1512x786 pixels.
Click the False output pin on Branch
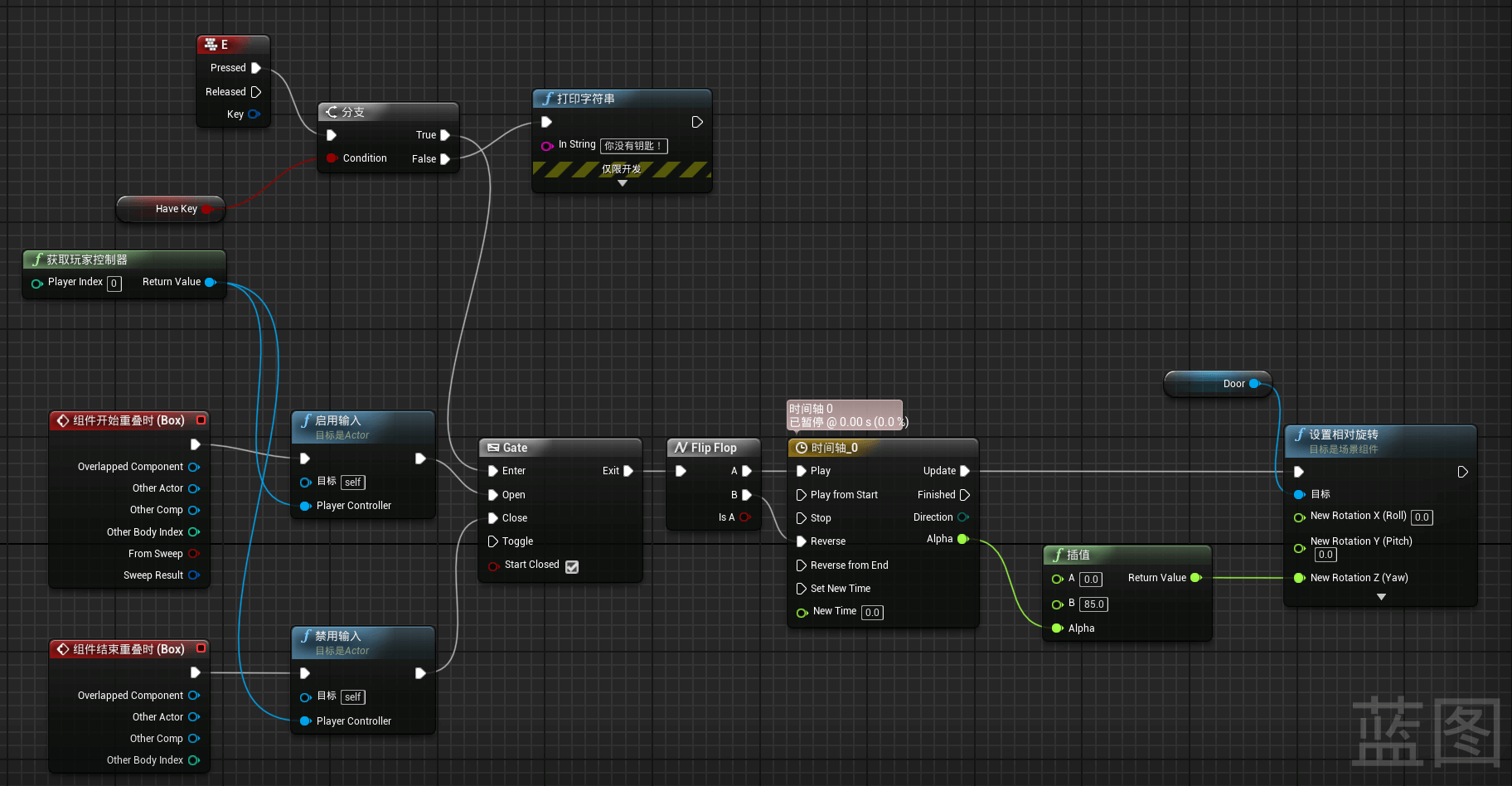pos(445,159)
